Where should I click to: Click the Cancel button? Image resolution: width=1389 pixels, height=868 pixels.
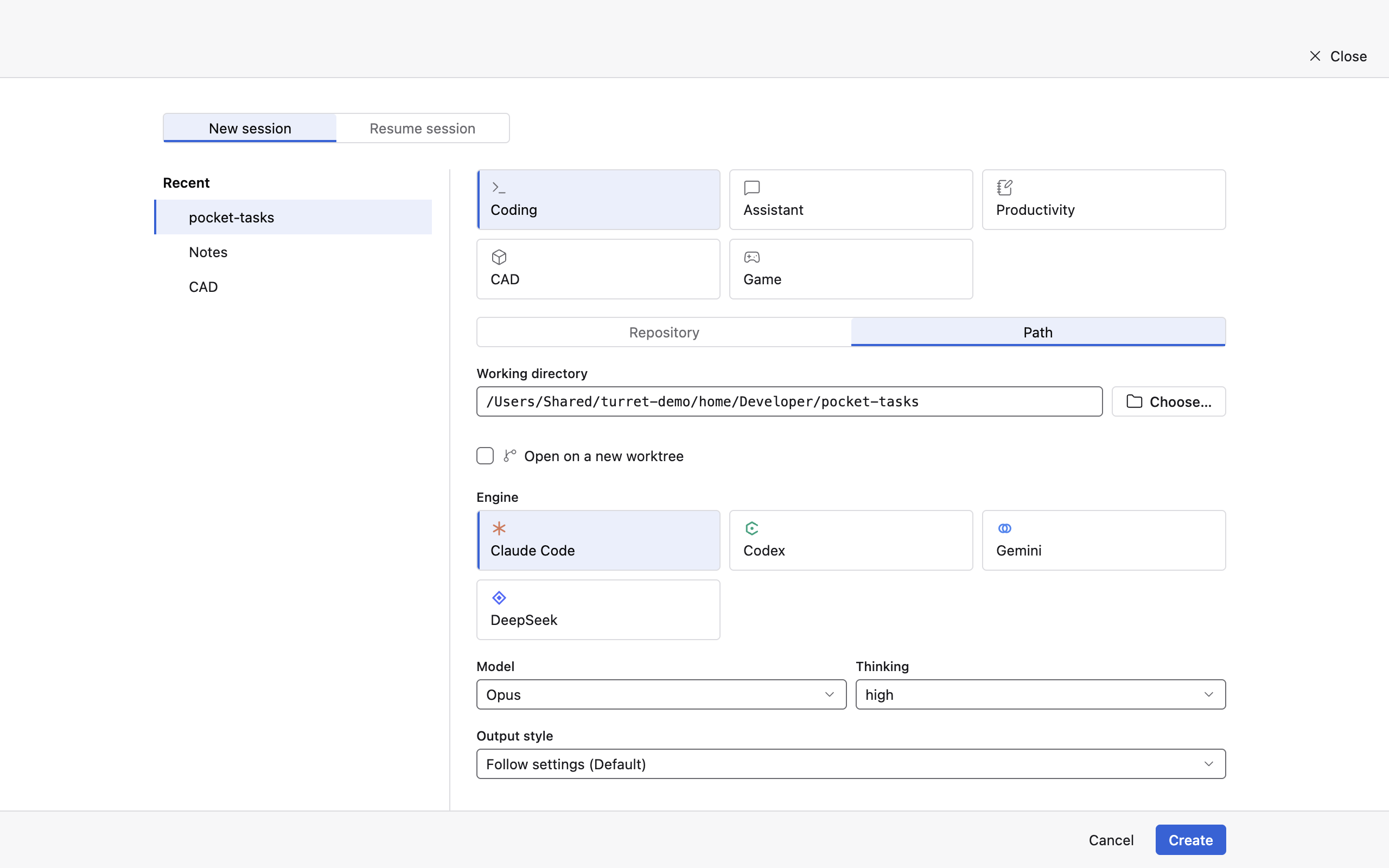[1111, 840]
